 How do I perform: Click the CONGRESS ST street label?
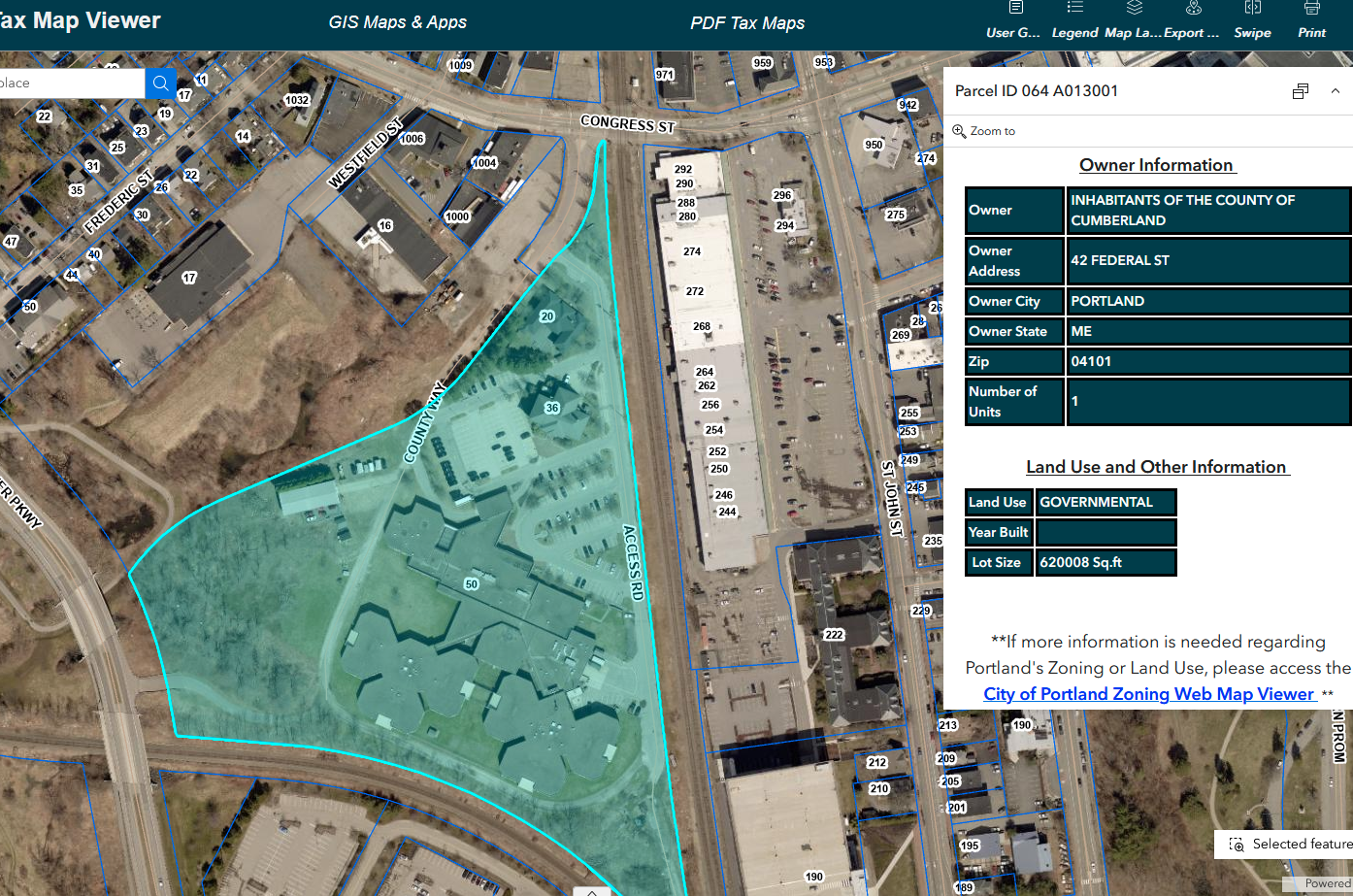click(627, 124)
